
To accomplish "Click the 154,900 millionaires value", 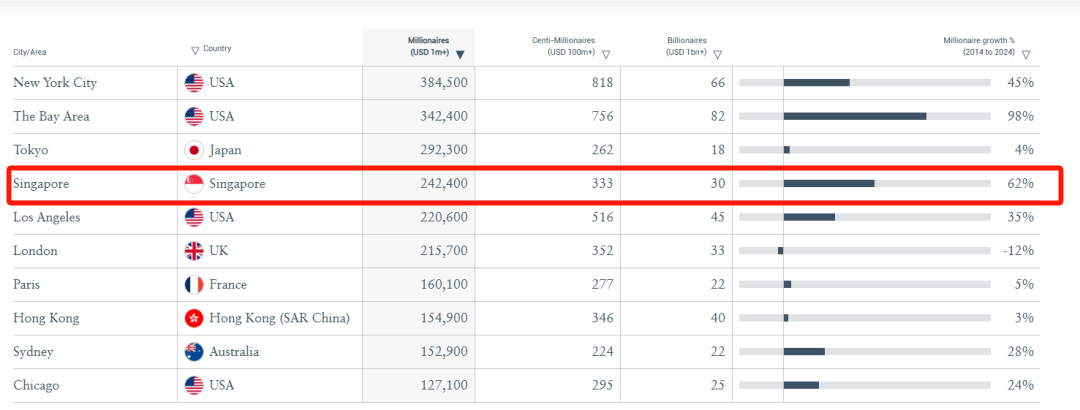I will pyautogui.click(x=444, y=318).
